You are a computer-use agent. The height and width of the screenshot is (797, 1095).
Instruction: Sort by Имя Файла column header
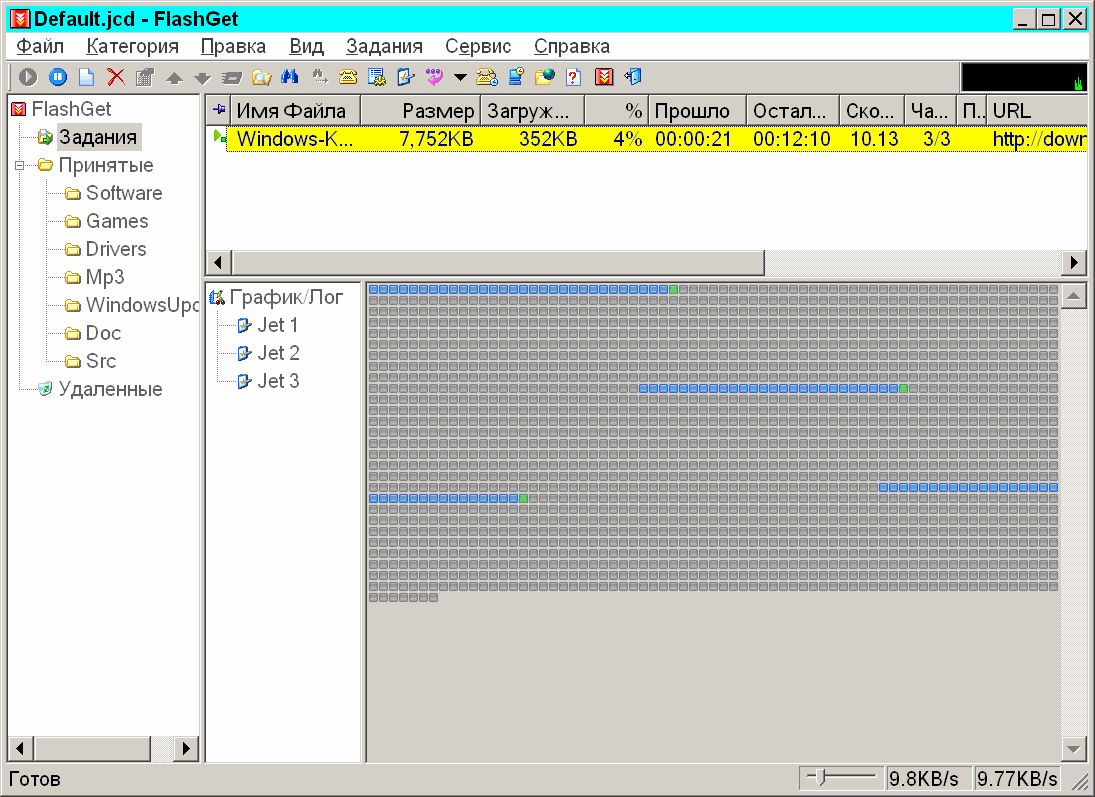pyautogui.click(x=295, y=110)
